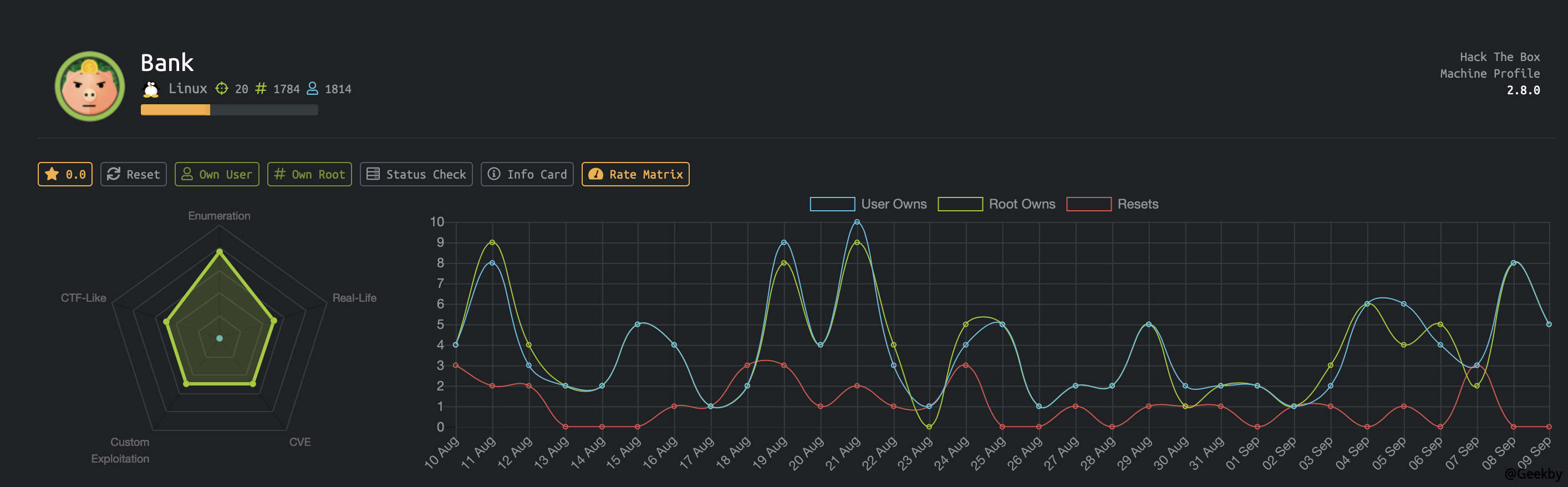Click the 10 Aug x-axis label
The image size is (1568, 487).
(442, 452)
